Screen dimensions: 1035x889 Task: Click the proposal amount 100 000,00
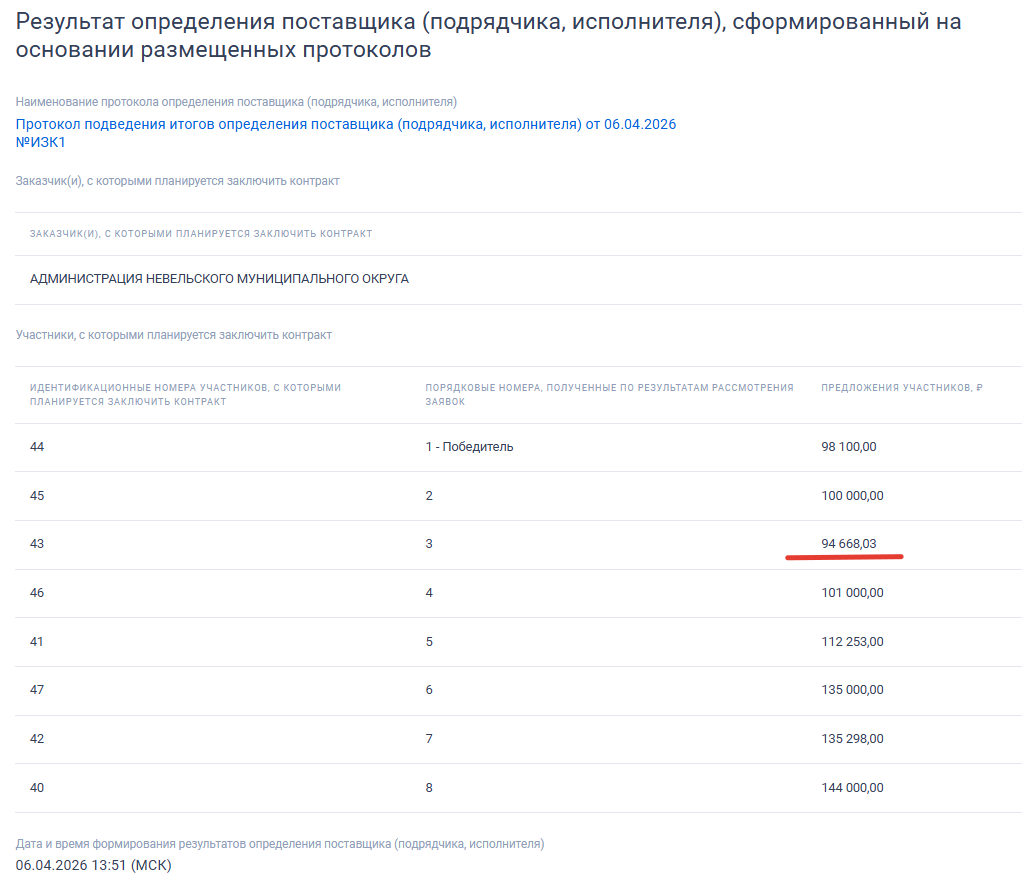852,494
